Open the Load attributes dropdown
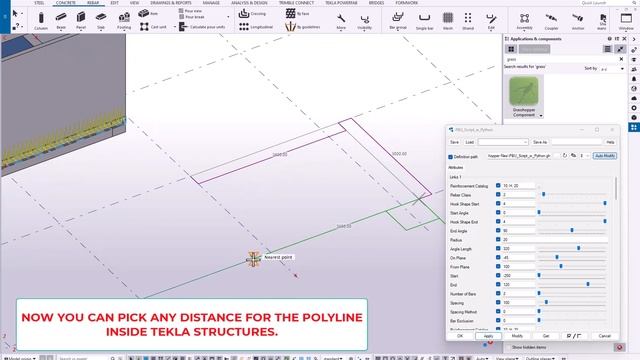 click(503, 142)
